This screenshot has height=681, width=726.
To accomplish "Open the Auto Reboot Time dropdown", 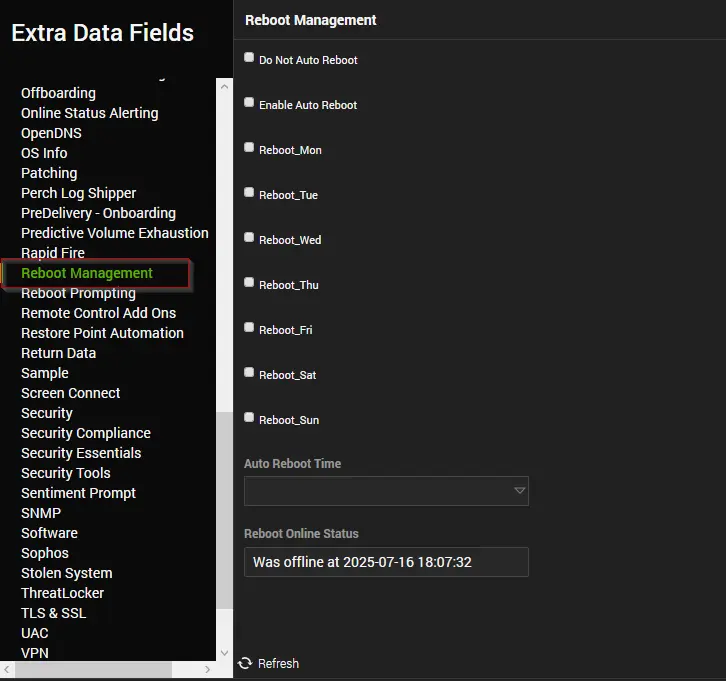I will click(x=386, y=491).
